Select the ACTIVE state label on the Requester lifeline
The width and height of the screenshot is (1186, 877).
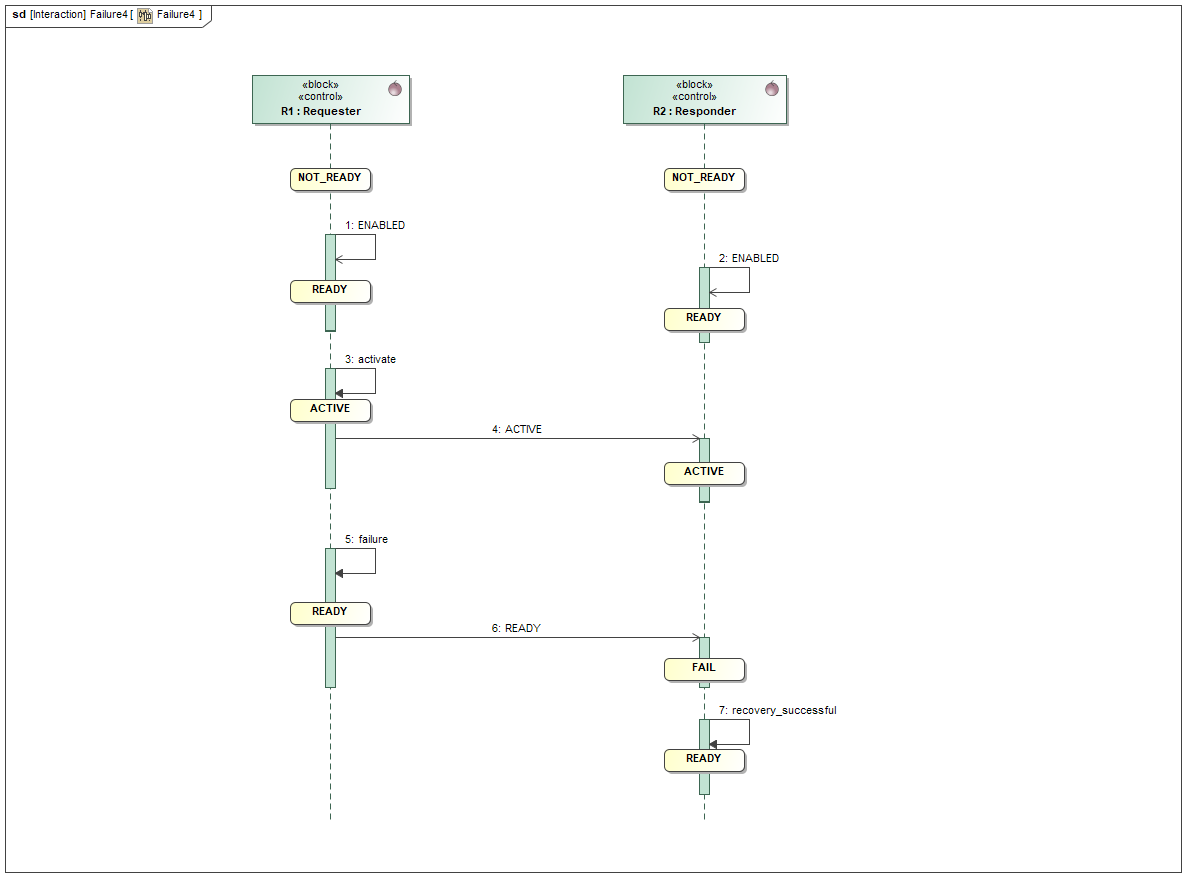point(330,410)
